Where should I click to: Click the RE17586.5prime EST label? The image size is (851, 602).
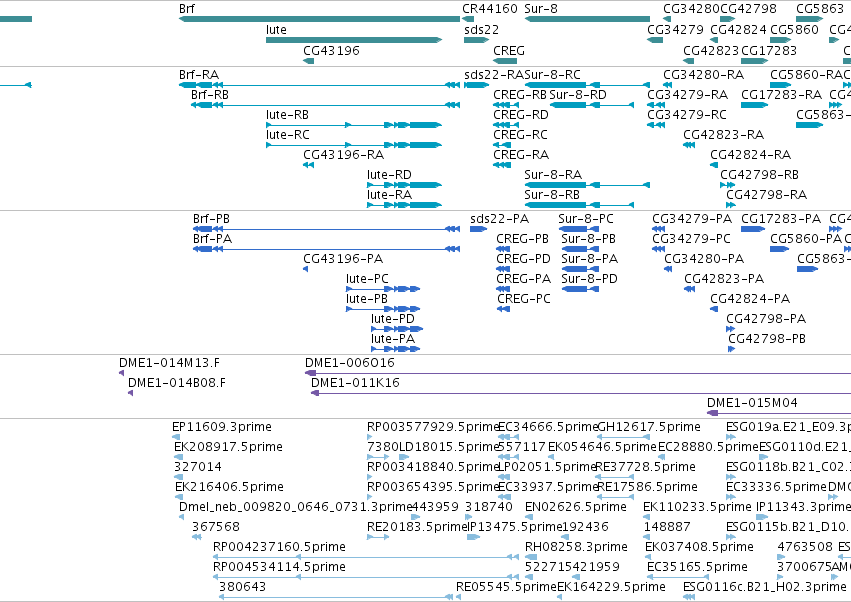coord(647,487)
